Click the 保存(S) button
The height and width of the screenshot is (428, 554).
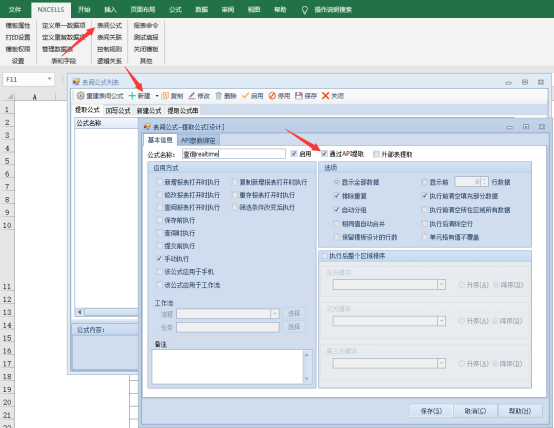pos(431,411)
